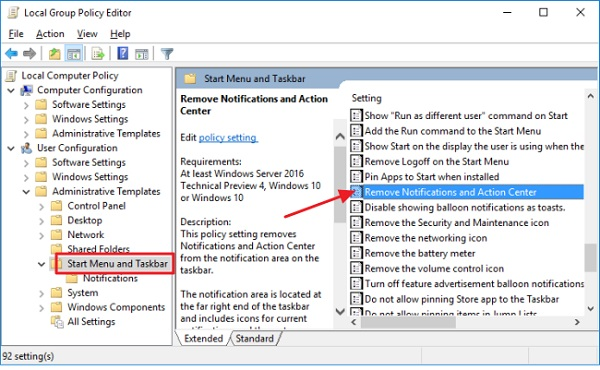Toggle Show/Hide Action Pane icon
The image size is (600, 370).
[x=142, y=54]
